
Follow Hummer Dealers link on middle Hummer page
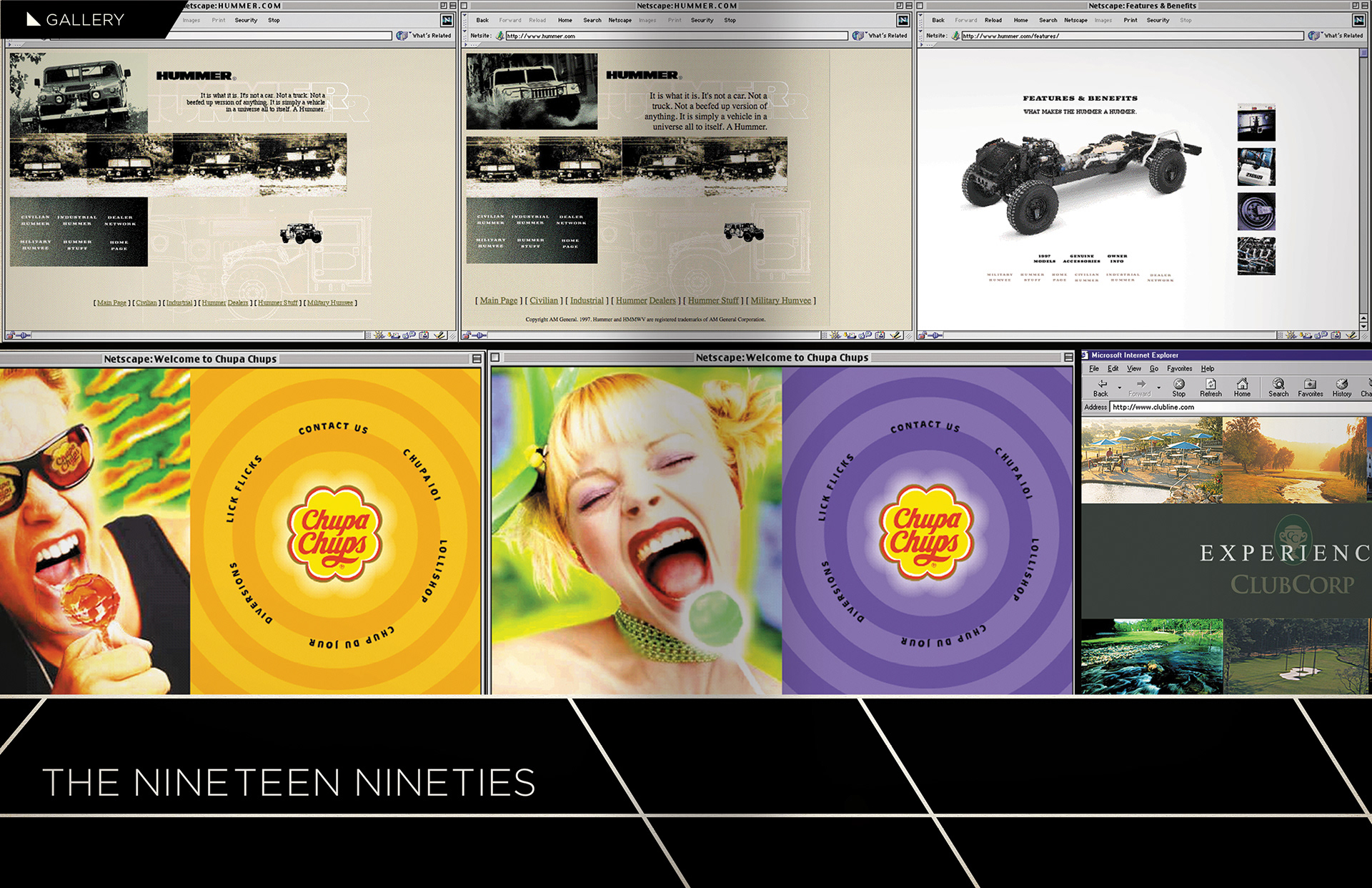click(645, 300)
